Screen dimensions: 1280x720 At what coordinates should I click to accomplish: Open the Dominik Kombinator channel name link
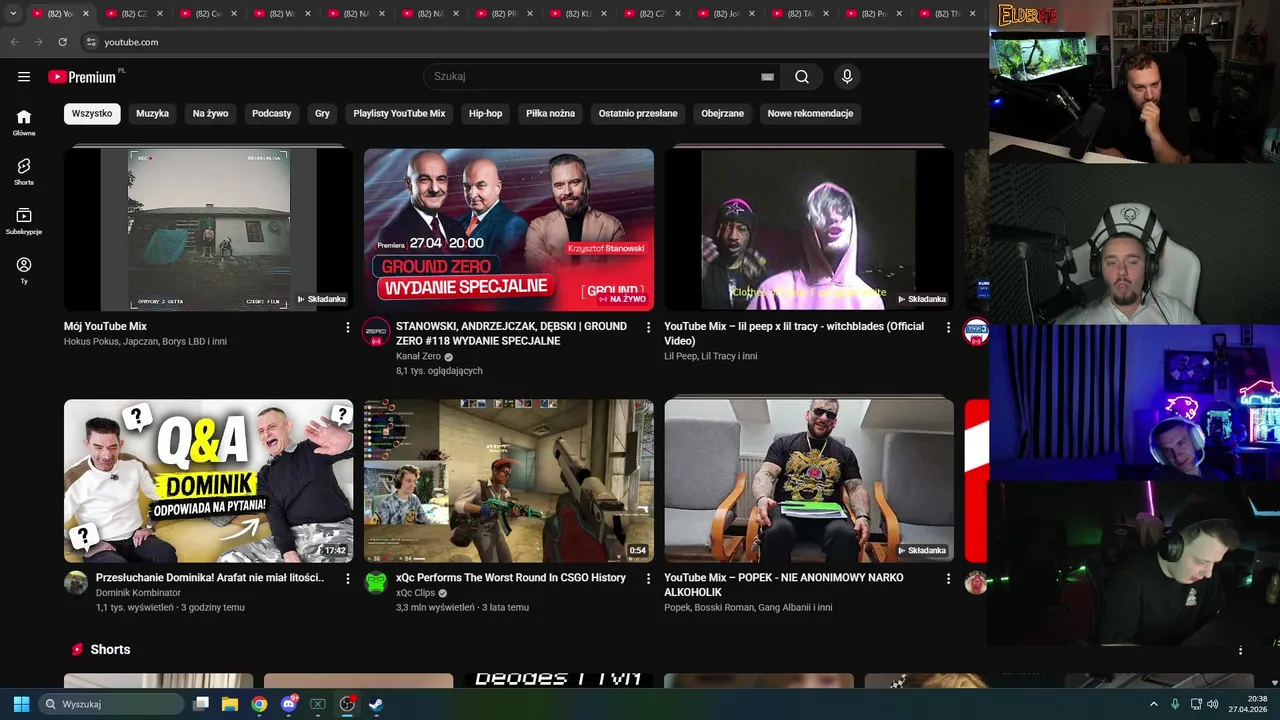coord(138,593)
